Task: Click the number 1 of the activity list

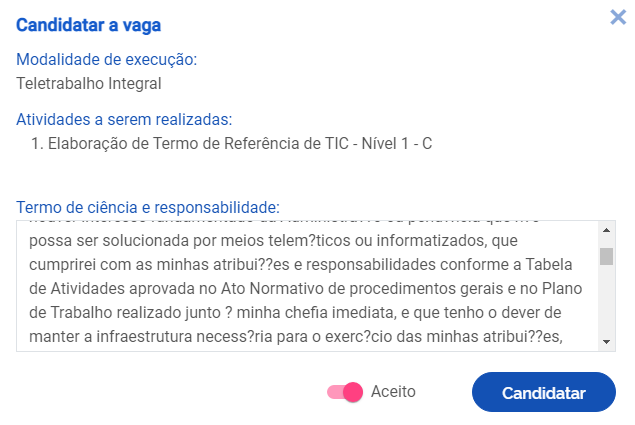Action: pos(36,144)
